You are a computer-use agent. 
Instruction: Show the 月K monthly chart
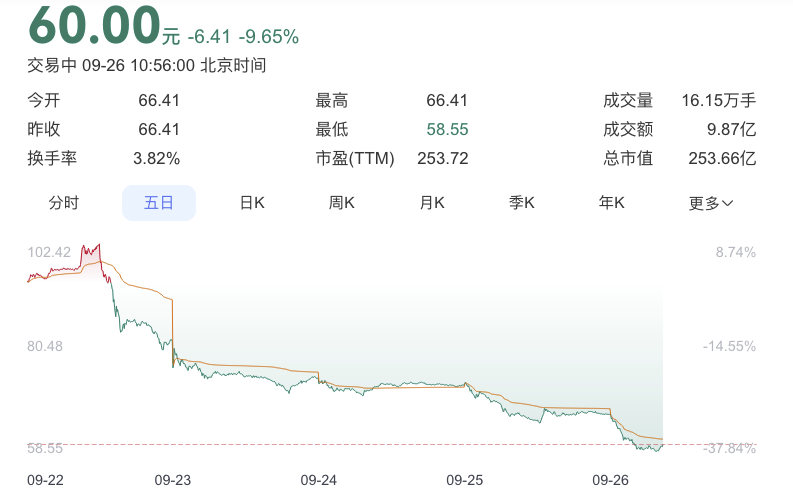(x=432, y=203)
